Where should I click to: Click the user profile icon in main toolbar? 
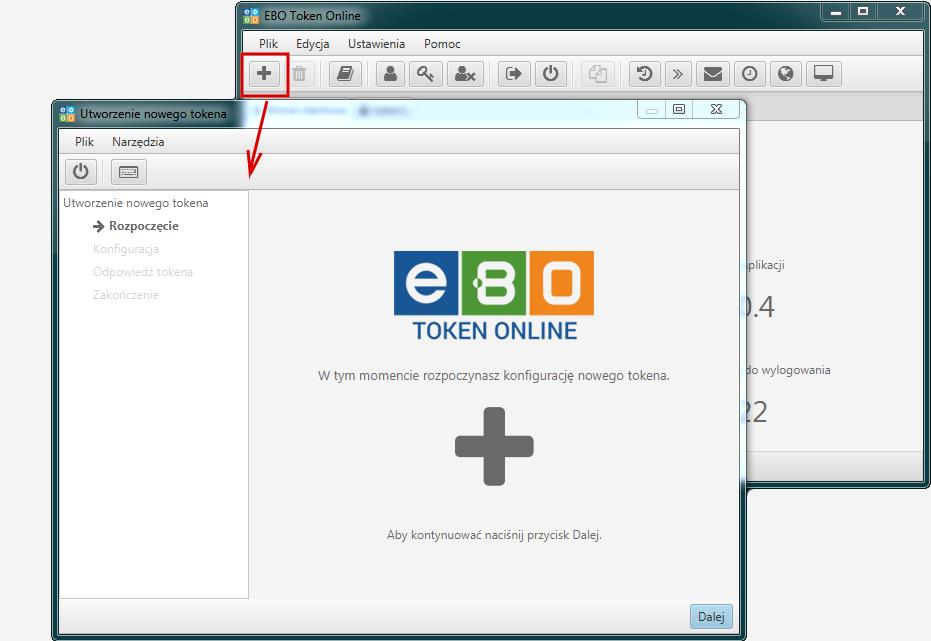point(390,74)
